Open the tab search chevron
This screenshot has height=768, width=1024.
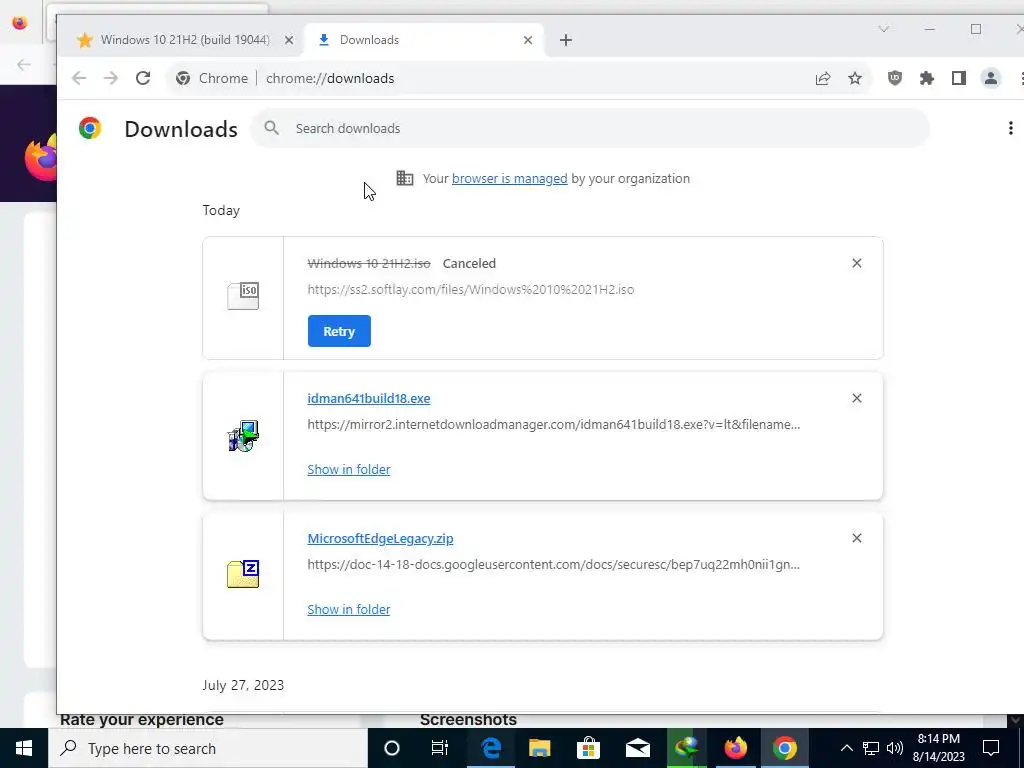[x=884, y=29]
